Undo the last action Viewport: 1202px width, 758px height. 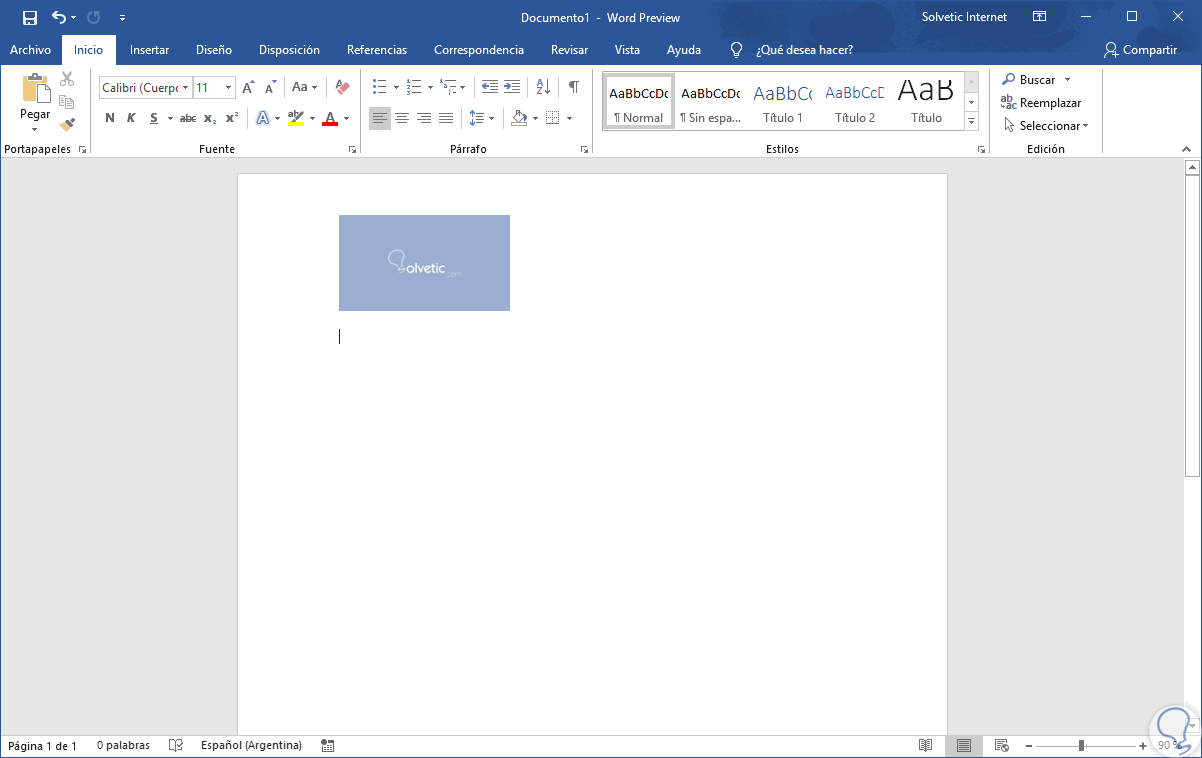pyautogui.click(x=59, y=17)
